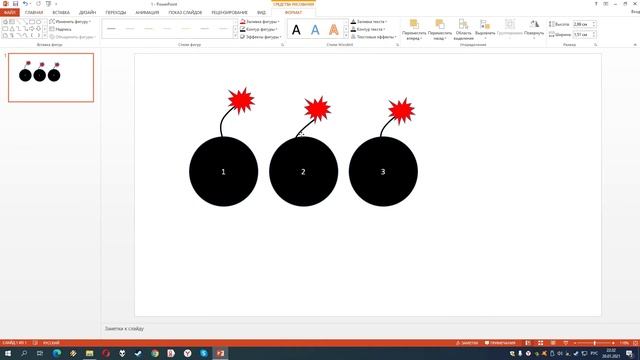Open Повернуть rotate menu
Image resolution: width=640 pixels, height=360 pixels.
[534, 29]
